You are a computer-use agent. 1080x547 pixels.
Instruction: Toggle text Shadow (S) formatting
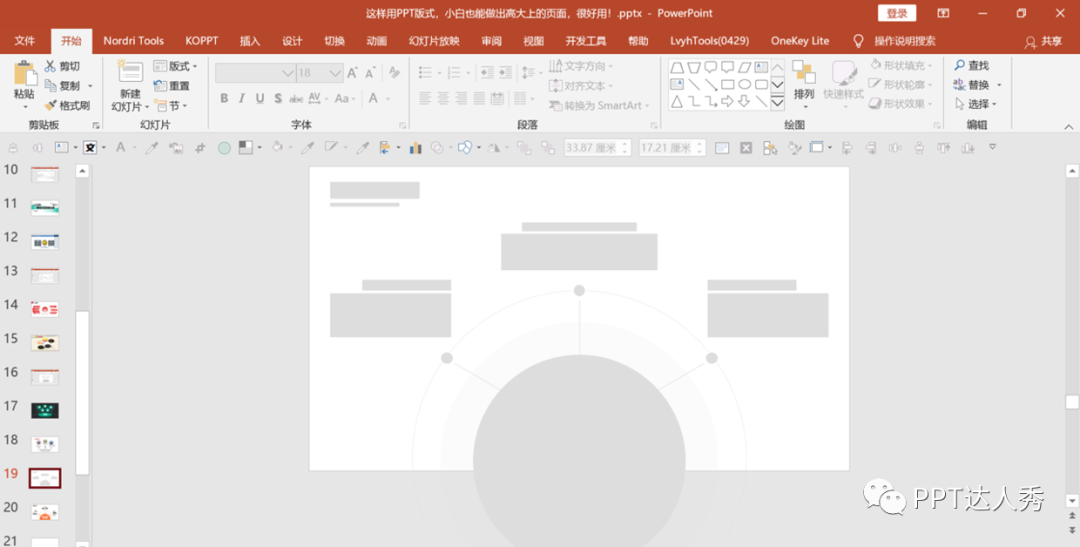click(x=278, y=99)
